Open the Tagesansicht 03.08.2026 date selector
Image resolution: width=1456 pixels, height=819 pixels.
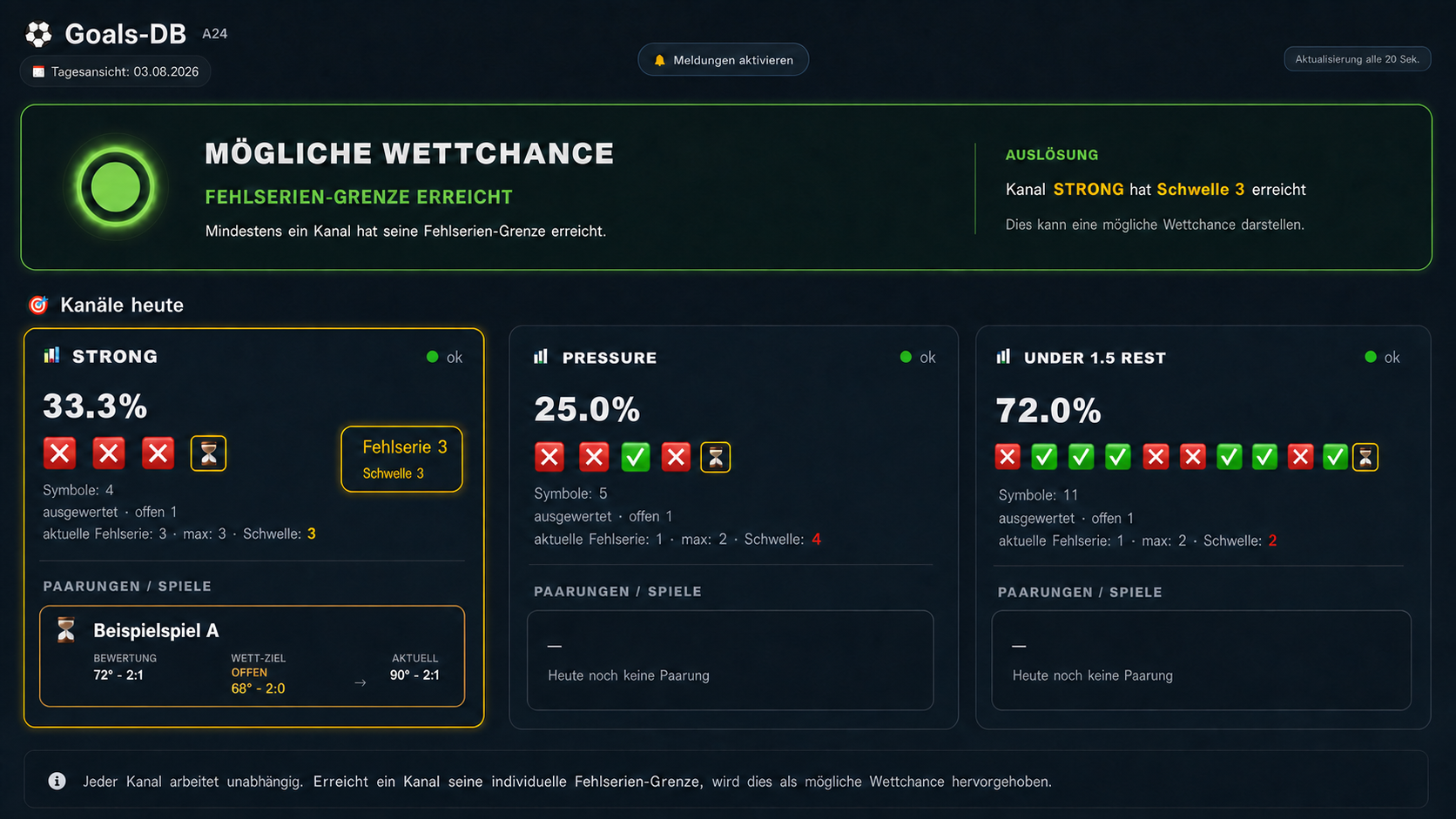pos(116,72)
